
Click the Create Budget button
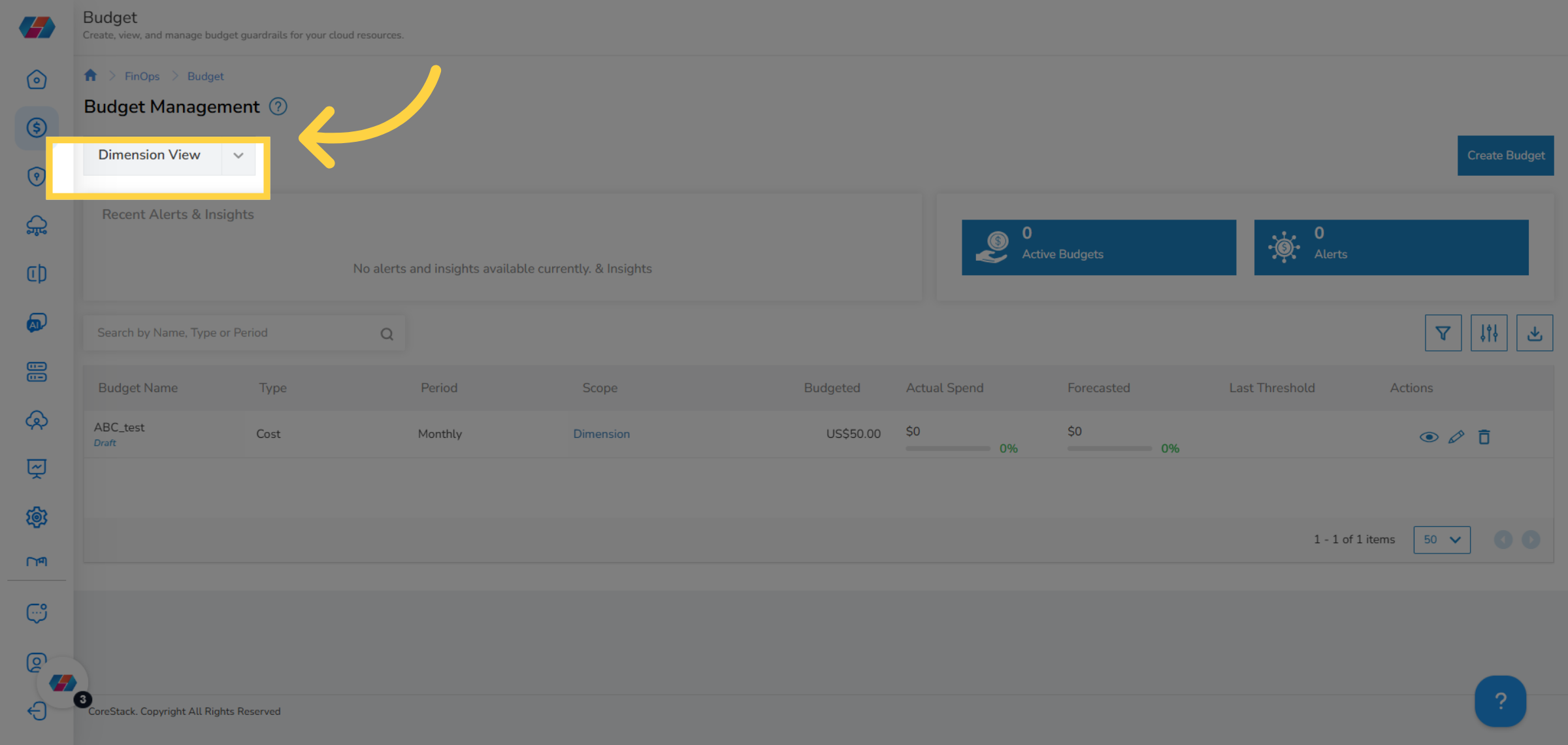tap(1505, 156)
